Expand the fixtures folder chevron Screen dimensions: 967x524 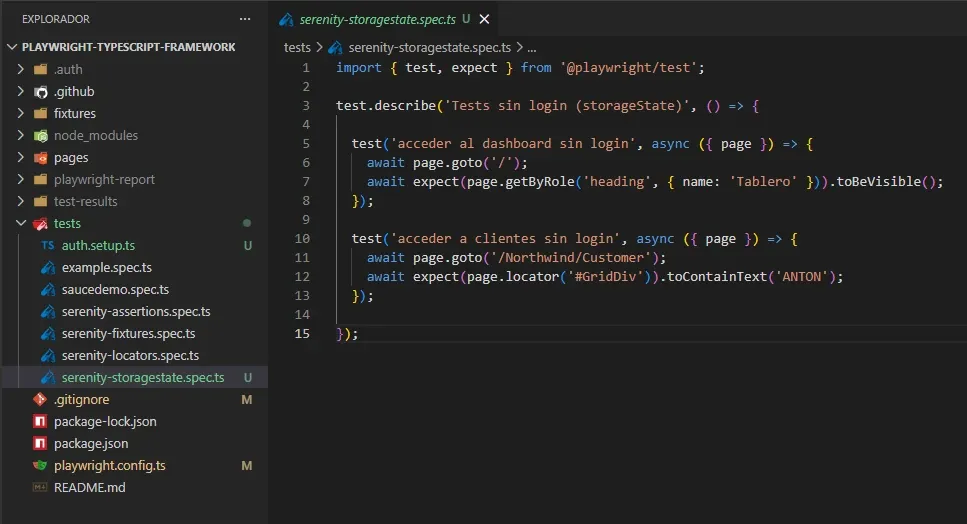point(20,113)
